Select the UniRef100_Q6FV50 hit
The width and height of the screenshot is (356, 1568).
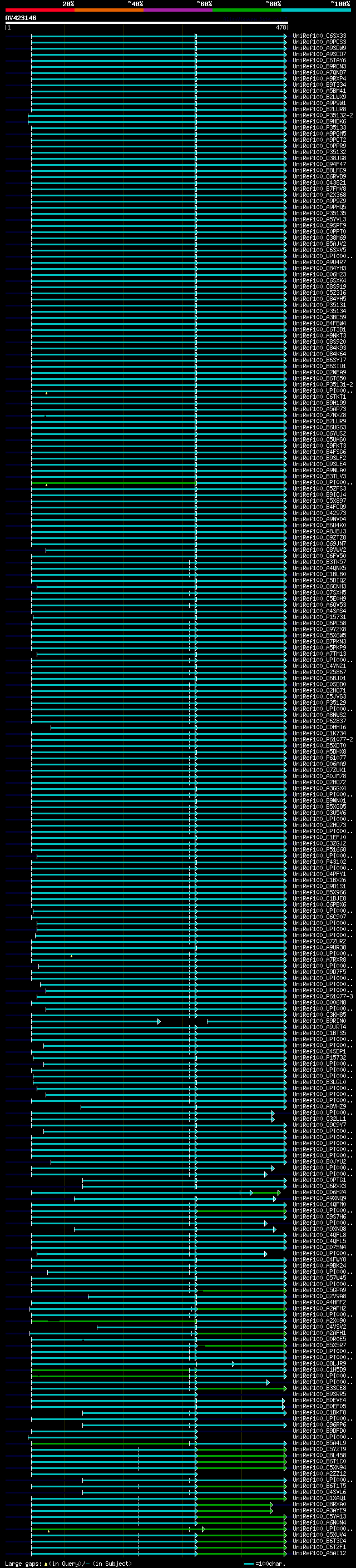coord(319,556)
